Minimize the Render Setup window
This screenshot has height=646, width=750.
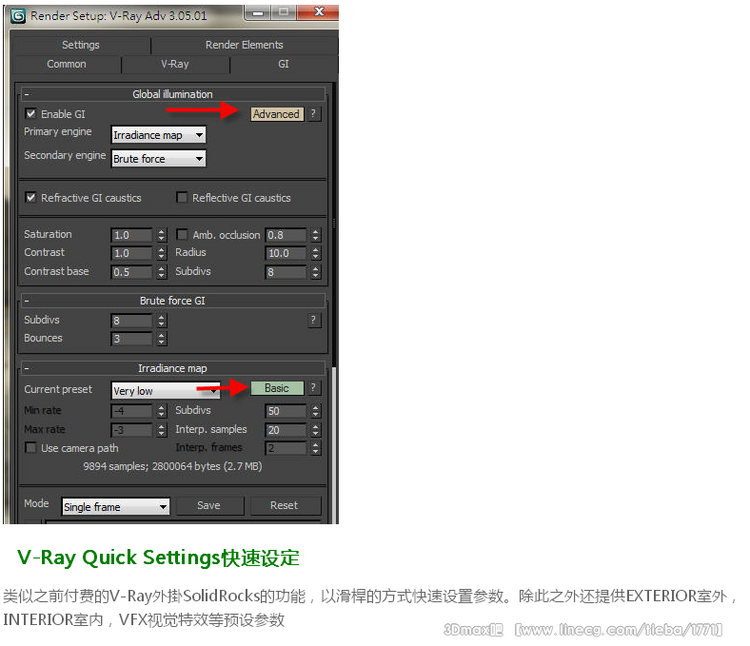click(x=258, y=13)
